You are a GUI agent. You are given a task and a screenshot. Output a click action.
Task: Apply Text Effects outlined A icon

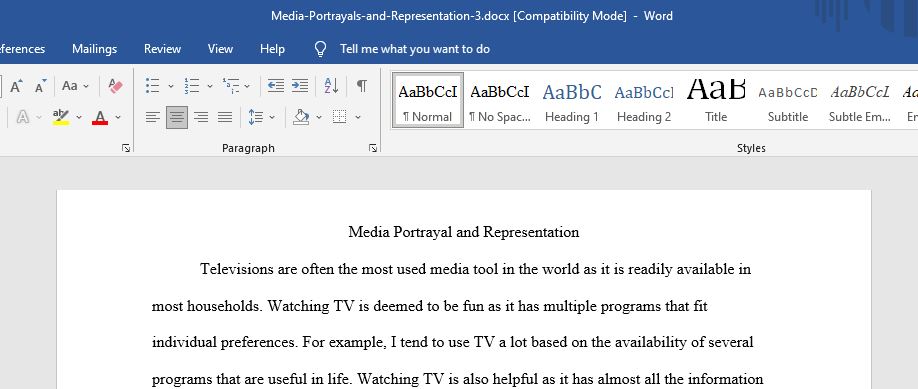click(23, 117)
